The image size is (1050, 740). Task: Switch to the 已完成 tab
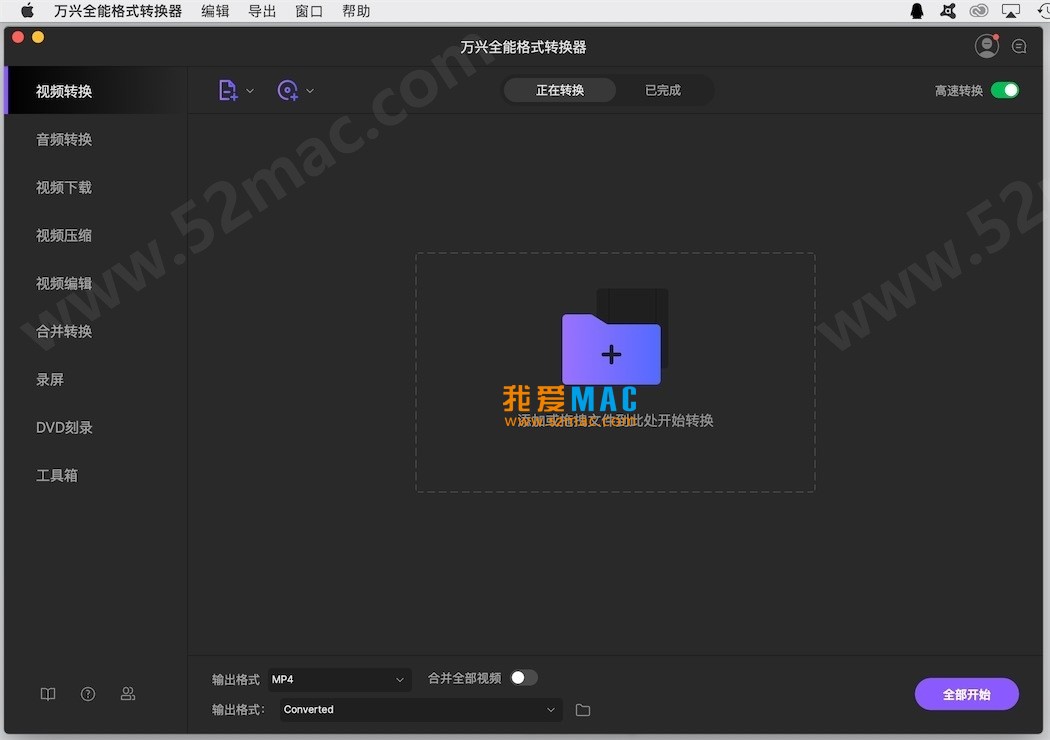(663, 90)
